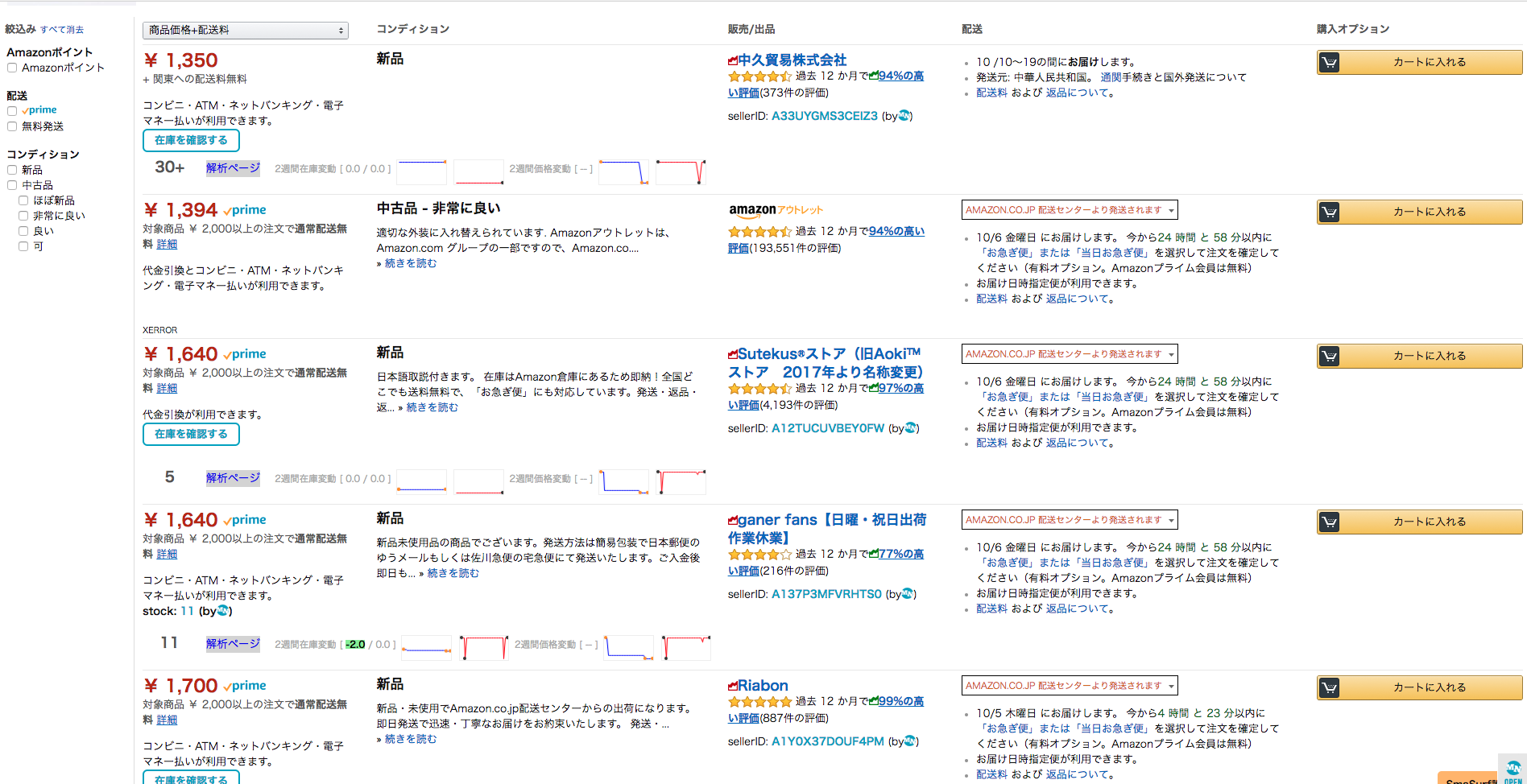This screenshot has width=1527, height=784.
Task: Click red chart icon before Sutekus
Action: [x=733, y=354]
